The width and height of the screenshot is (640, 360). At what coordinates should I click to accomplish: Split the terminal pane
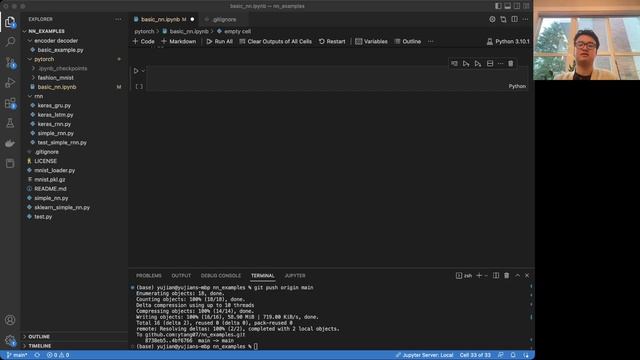click(496, 276)
